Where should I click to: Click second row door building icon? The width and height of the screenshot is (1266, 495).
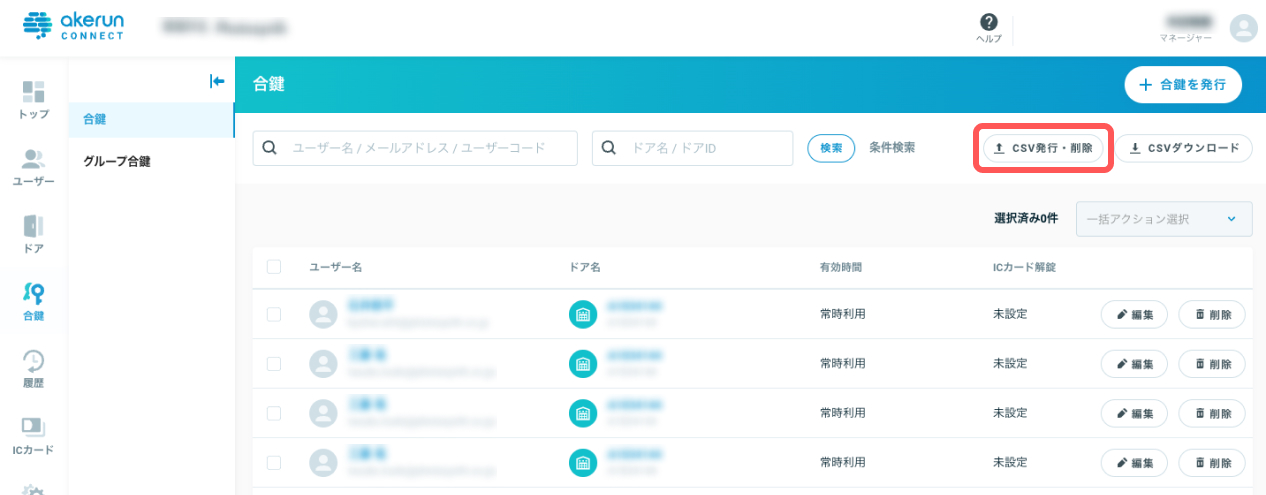tap(583, 363)
